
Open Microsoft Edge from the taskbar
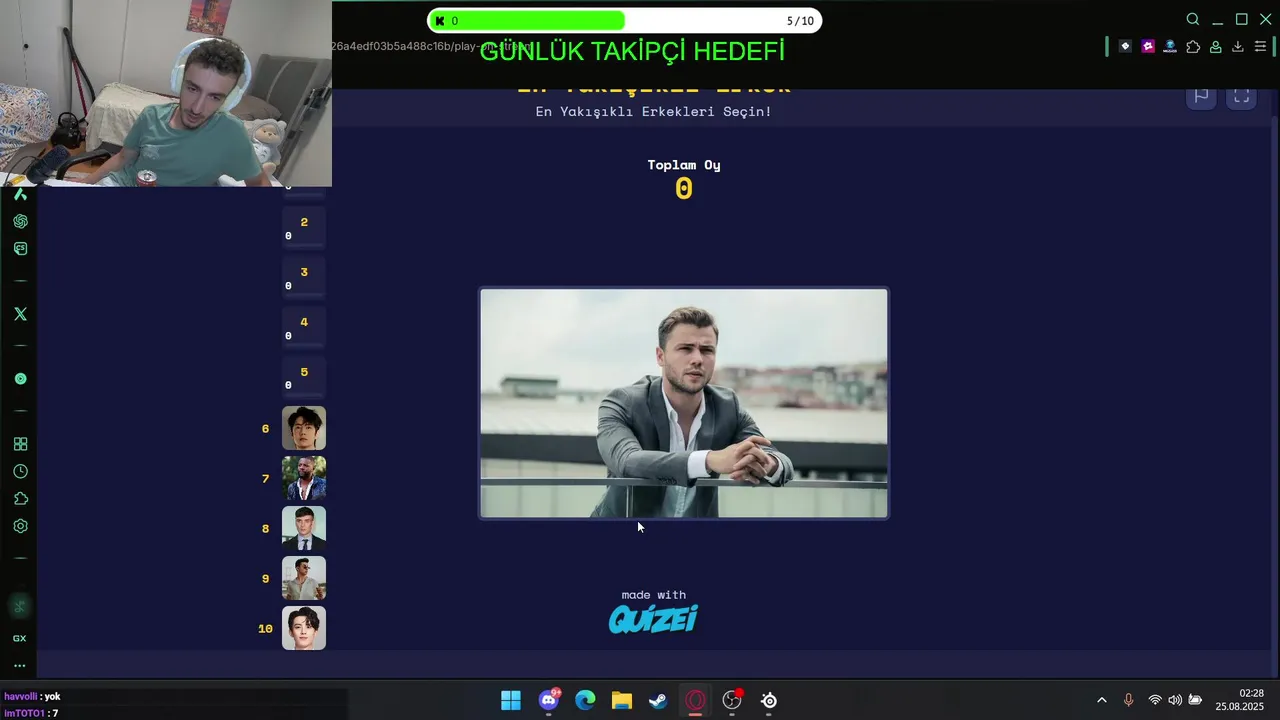585,700
